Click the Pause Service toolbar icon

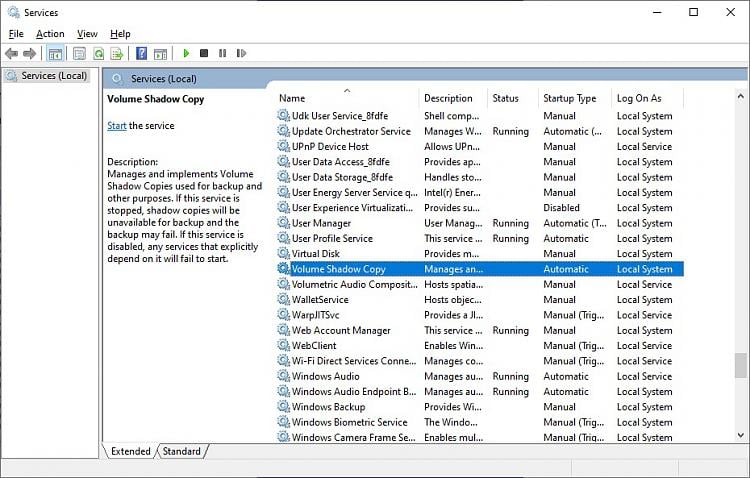222,53
